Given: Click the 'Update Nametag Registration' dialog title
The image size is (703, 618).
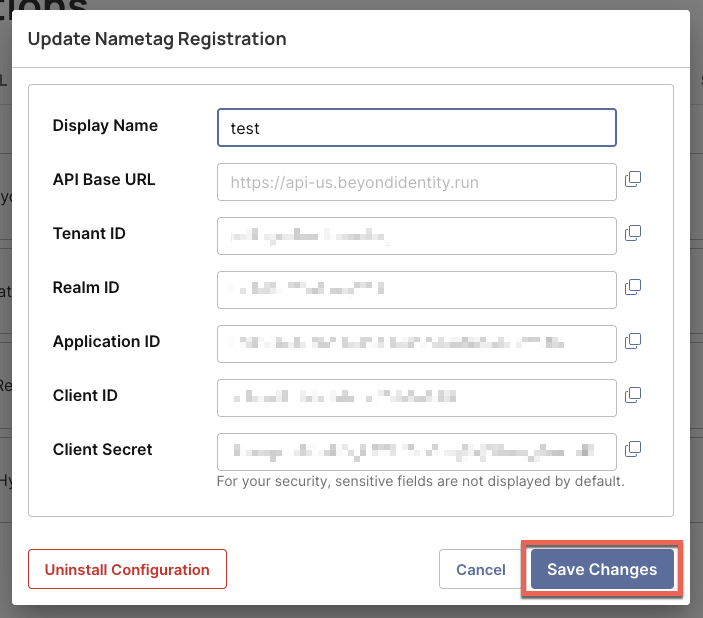Looking at the screenshot, I should point(157,39).
